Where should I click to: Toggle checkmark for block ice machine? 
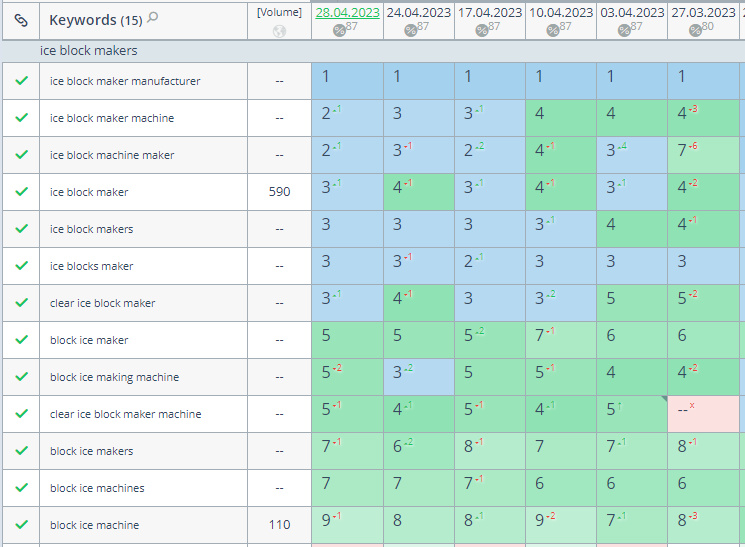coord(20,525)
